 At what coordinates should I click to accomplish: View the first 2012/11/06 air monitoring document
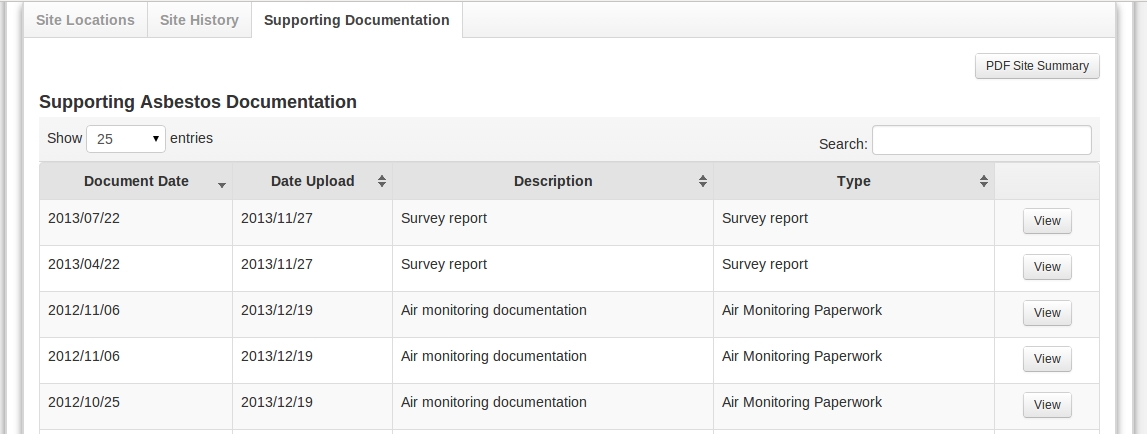[x=1046, y=313]
